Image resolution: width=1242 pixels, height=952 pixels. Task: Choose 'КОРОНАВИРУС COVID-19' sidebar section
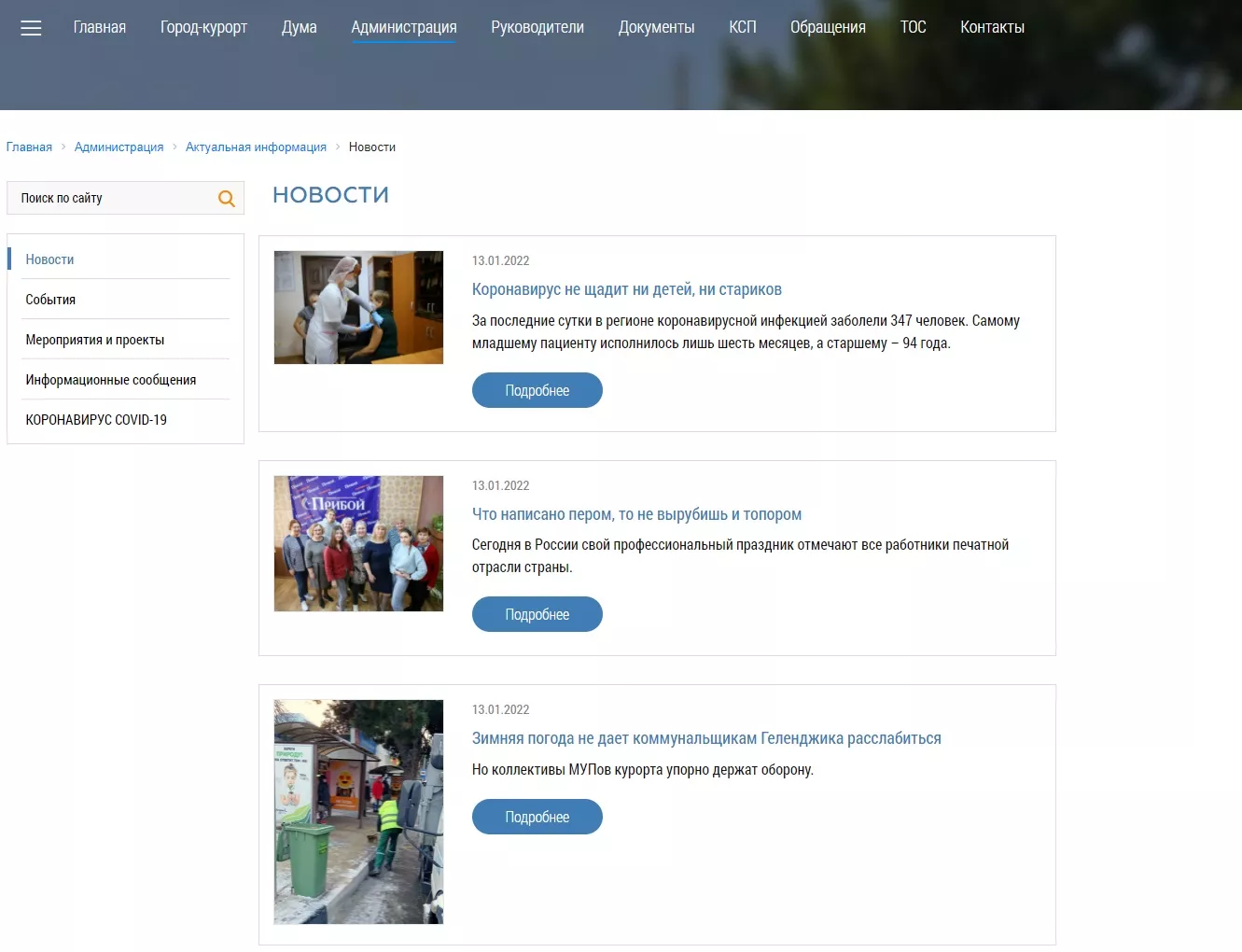[x=96, y=420]
